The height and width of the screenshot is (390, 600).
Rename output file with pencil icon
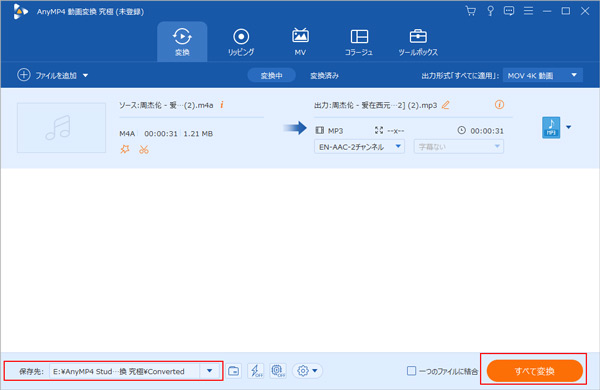pyautogui.click(x=445, y=105)
